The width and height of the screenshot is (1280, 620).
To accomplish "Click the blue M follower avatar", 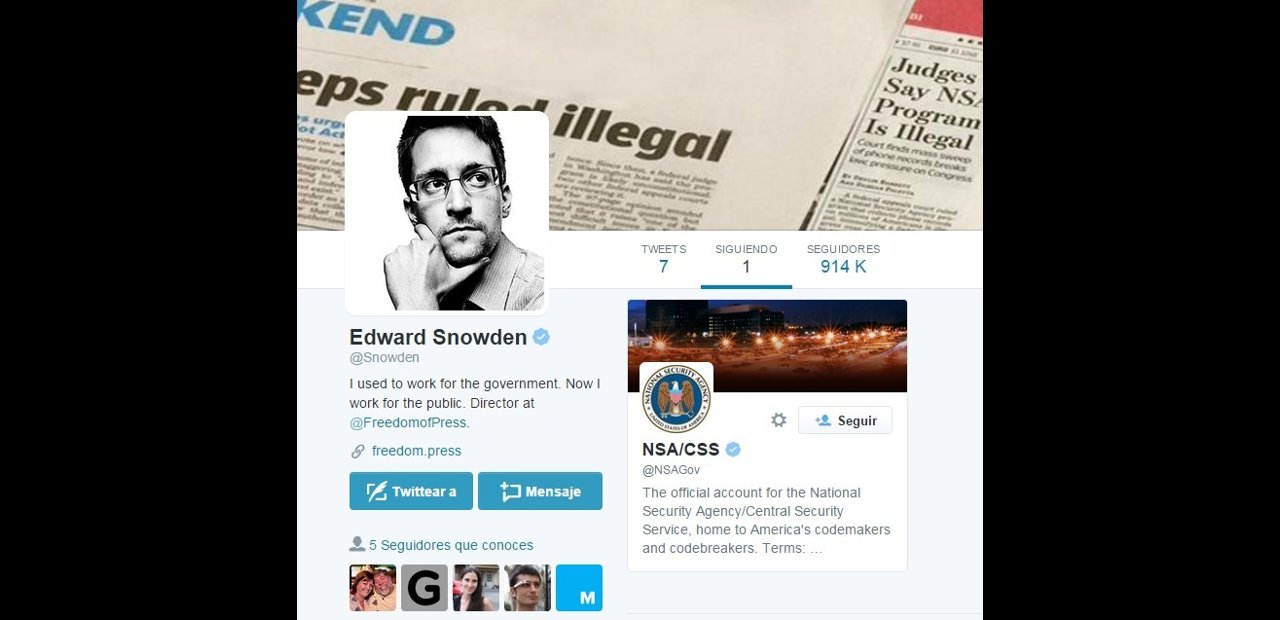I will [x=579, y=588].
